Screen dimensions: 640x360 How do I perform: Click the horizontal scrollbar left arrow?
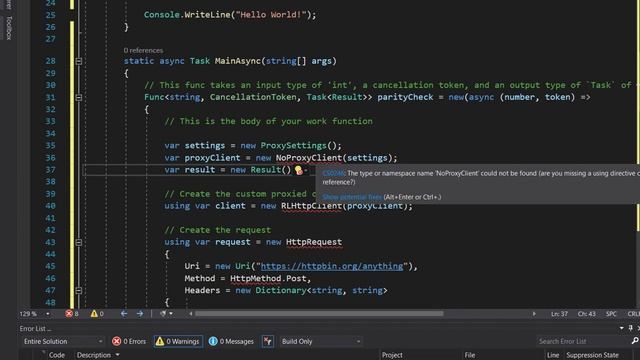coord(191,313)
